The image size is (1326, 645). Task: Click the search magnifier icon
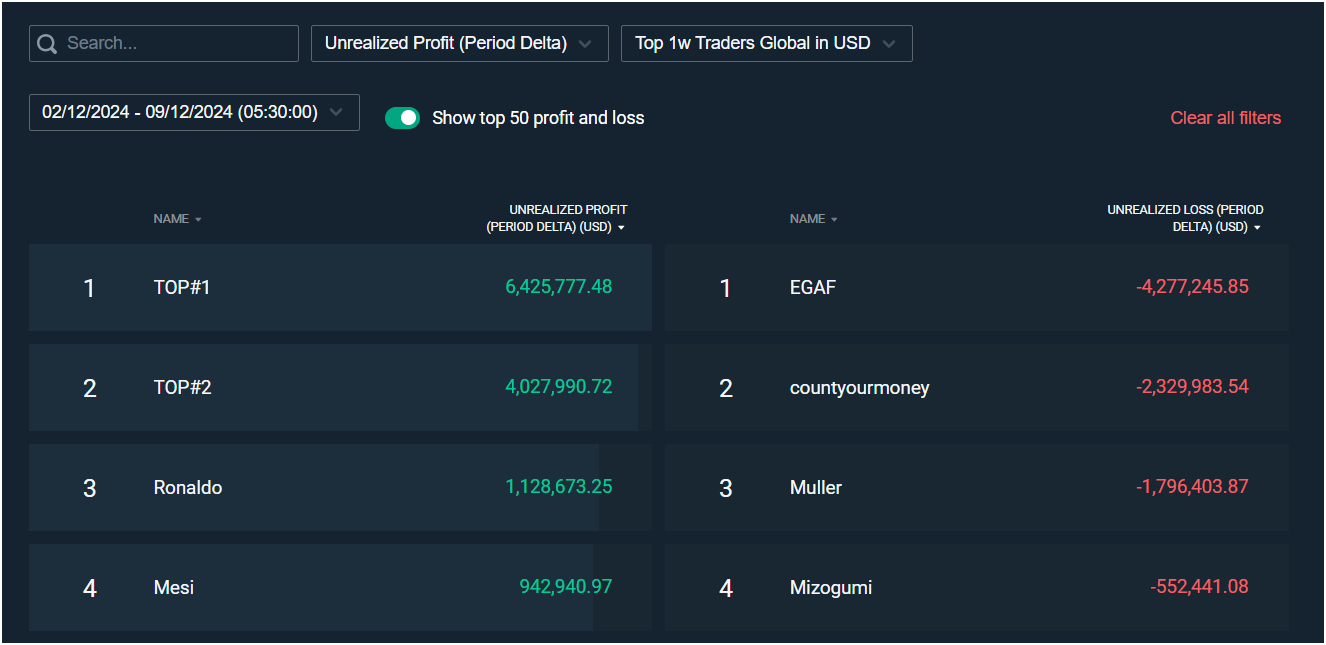(x=46, y=43)
